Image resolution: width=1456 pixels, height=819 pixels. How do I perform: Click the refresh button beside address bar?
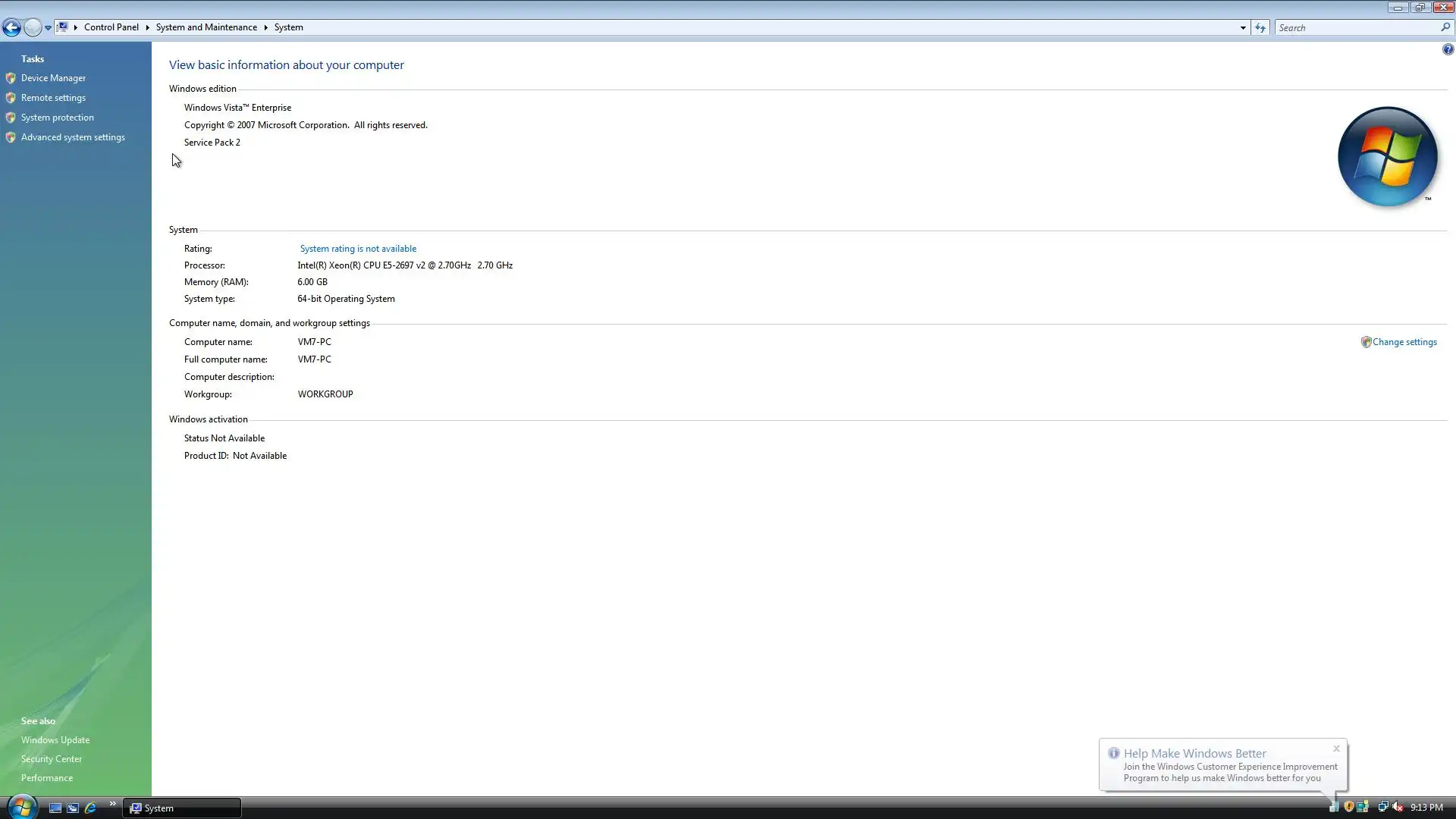(1260, 28)
